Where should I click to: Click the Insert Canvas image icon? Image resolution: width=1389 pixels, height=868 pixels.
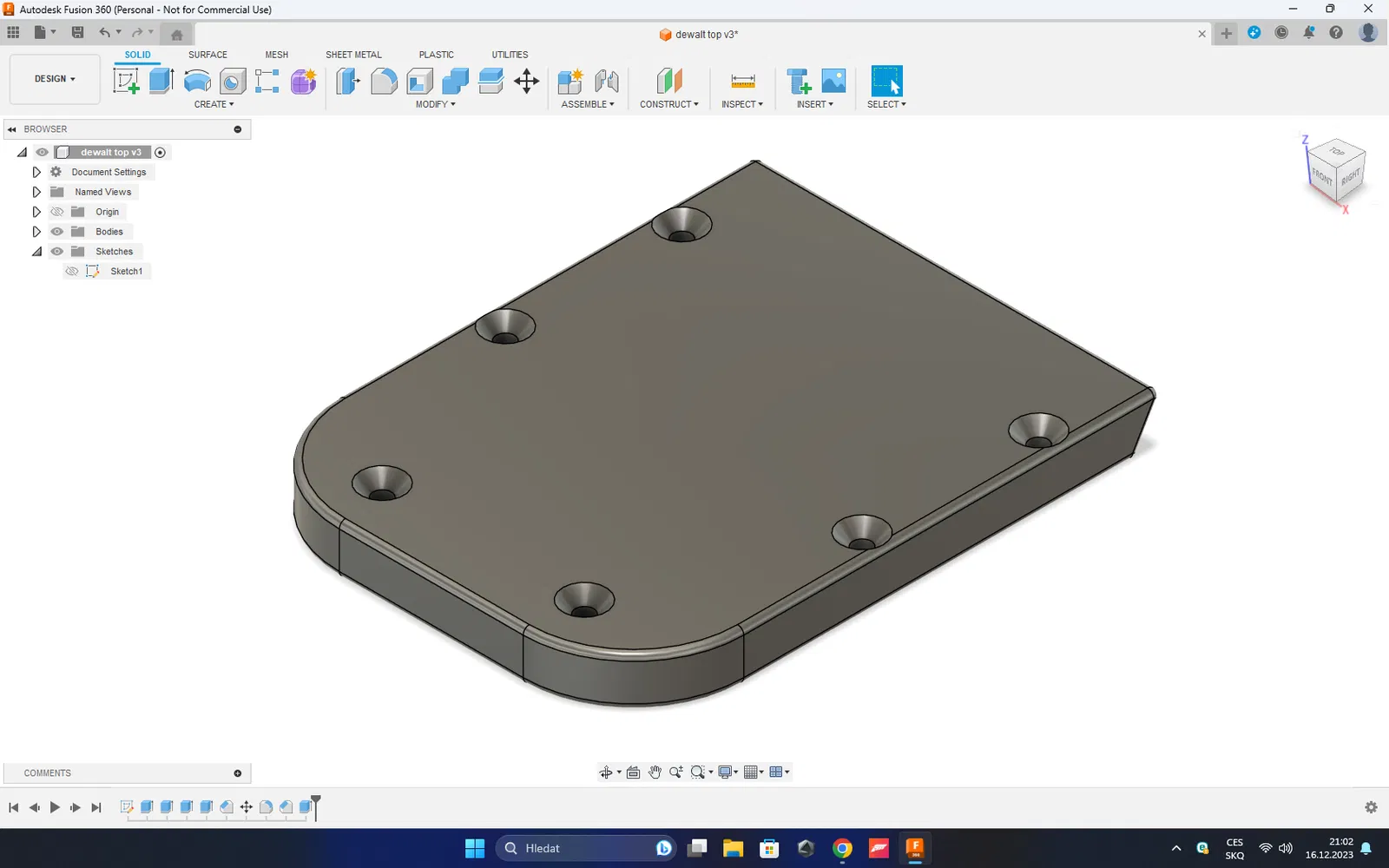coord(833,82)
